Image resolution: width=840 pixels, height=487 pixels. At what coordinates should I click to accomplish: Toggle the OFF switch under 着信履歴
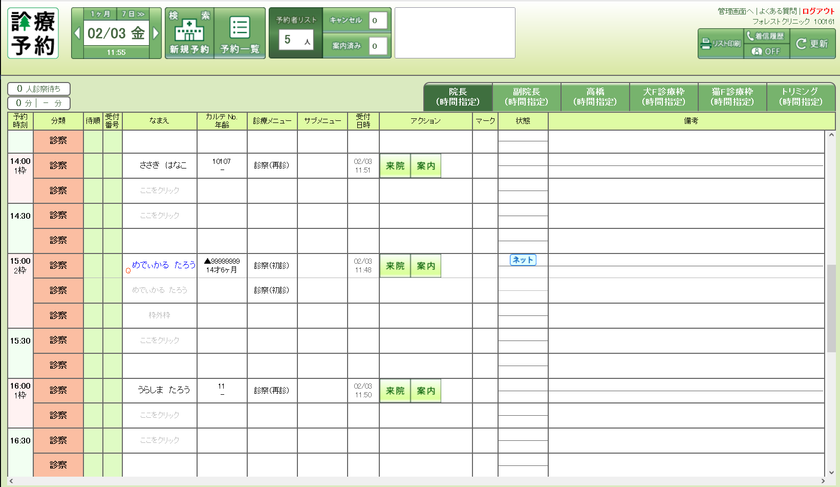[766, 51]
